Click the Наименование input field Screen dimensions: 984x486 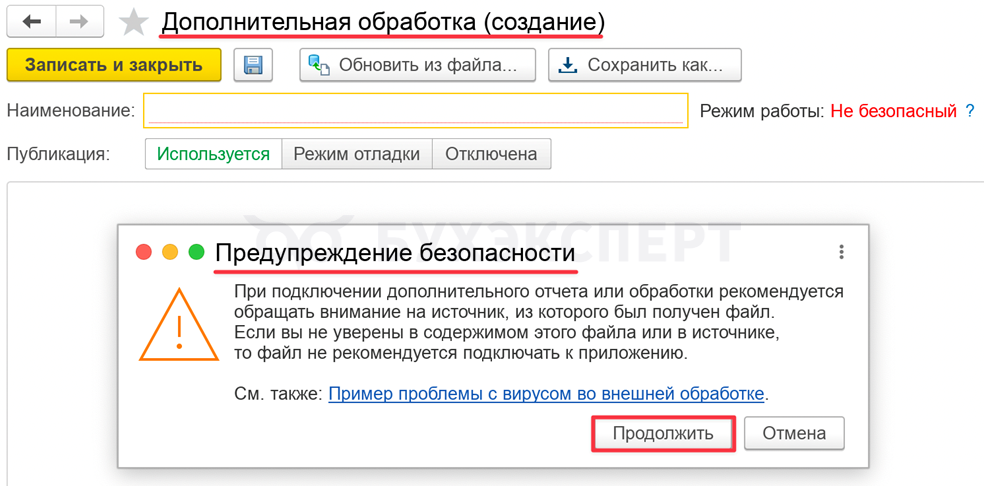tap(415, 110)
